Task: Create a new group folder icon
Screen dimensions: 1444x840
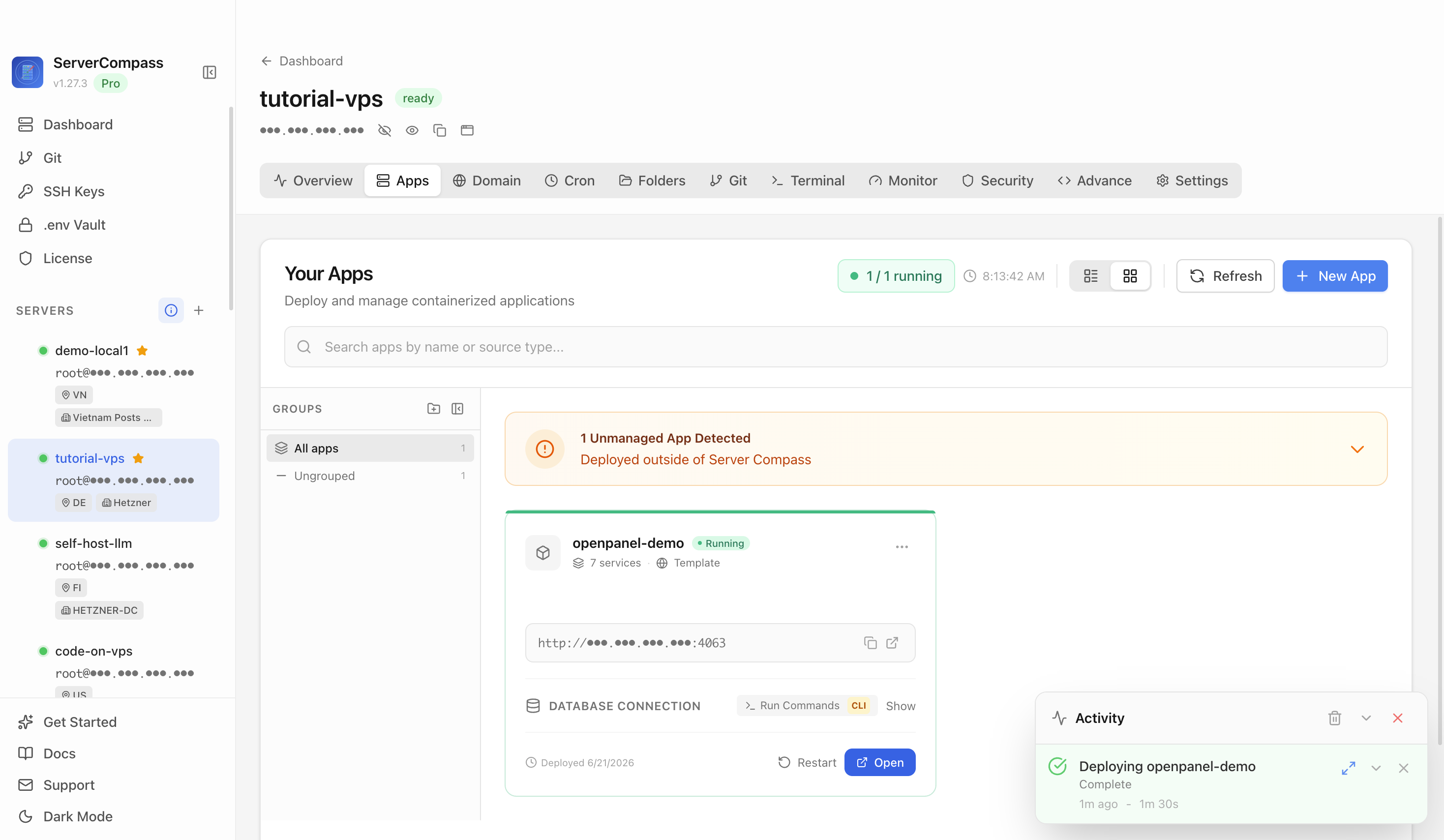Action: [x=434, y=409]
